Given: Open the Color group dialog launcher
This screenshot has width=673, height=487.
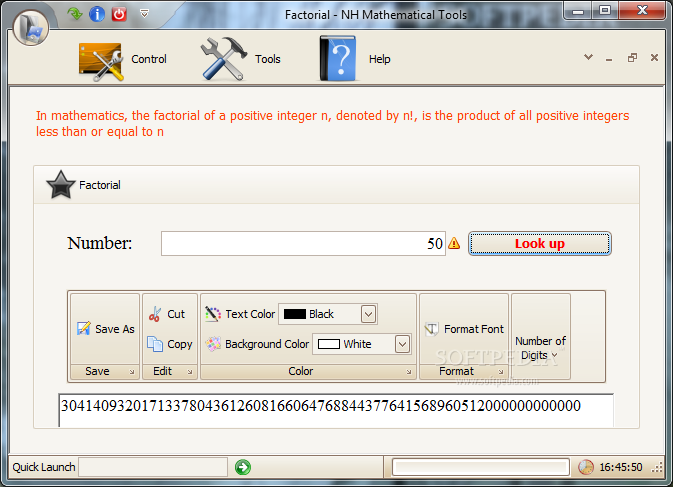Looking at the screenshot, I should pos(409,372).
